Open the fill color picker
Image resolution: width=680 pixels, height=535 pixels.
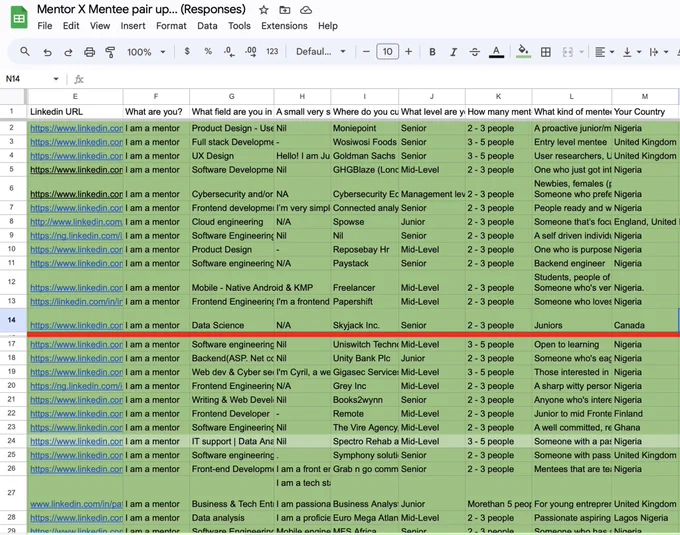point(523,52)
